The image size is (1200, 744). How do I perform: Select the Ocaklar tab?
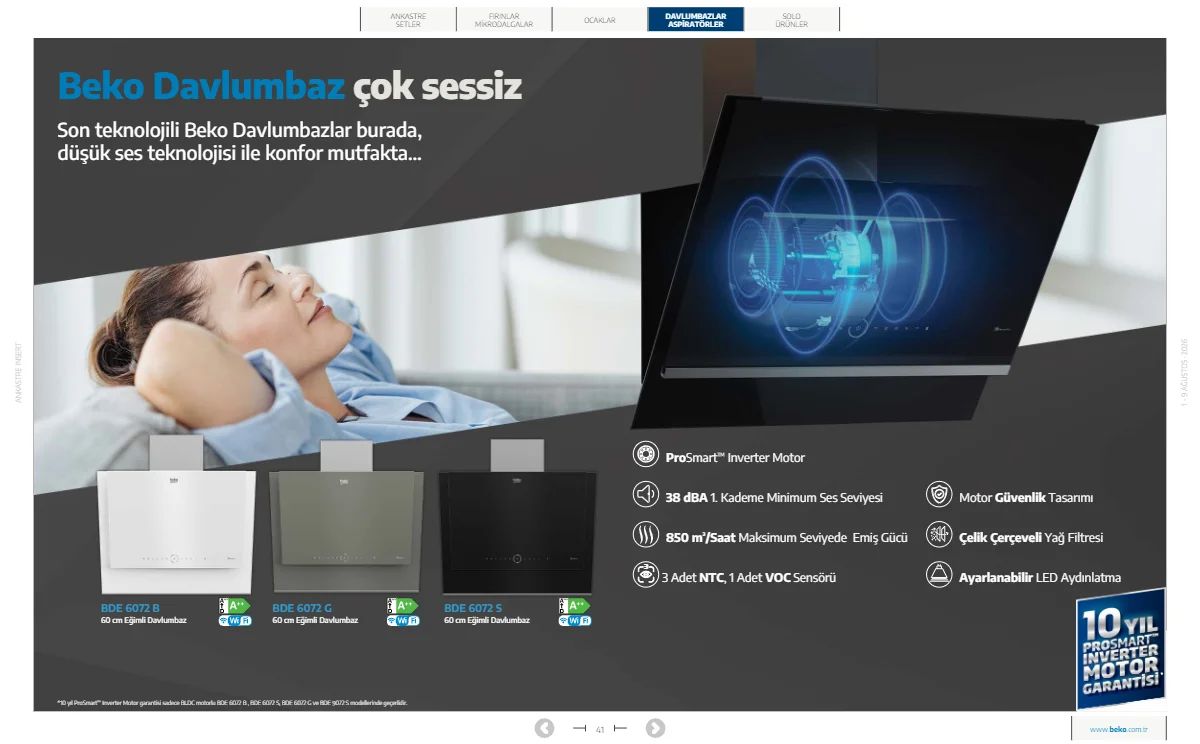click(x=600, y=20)
